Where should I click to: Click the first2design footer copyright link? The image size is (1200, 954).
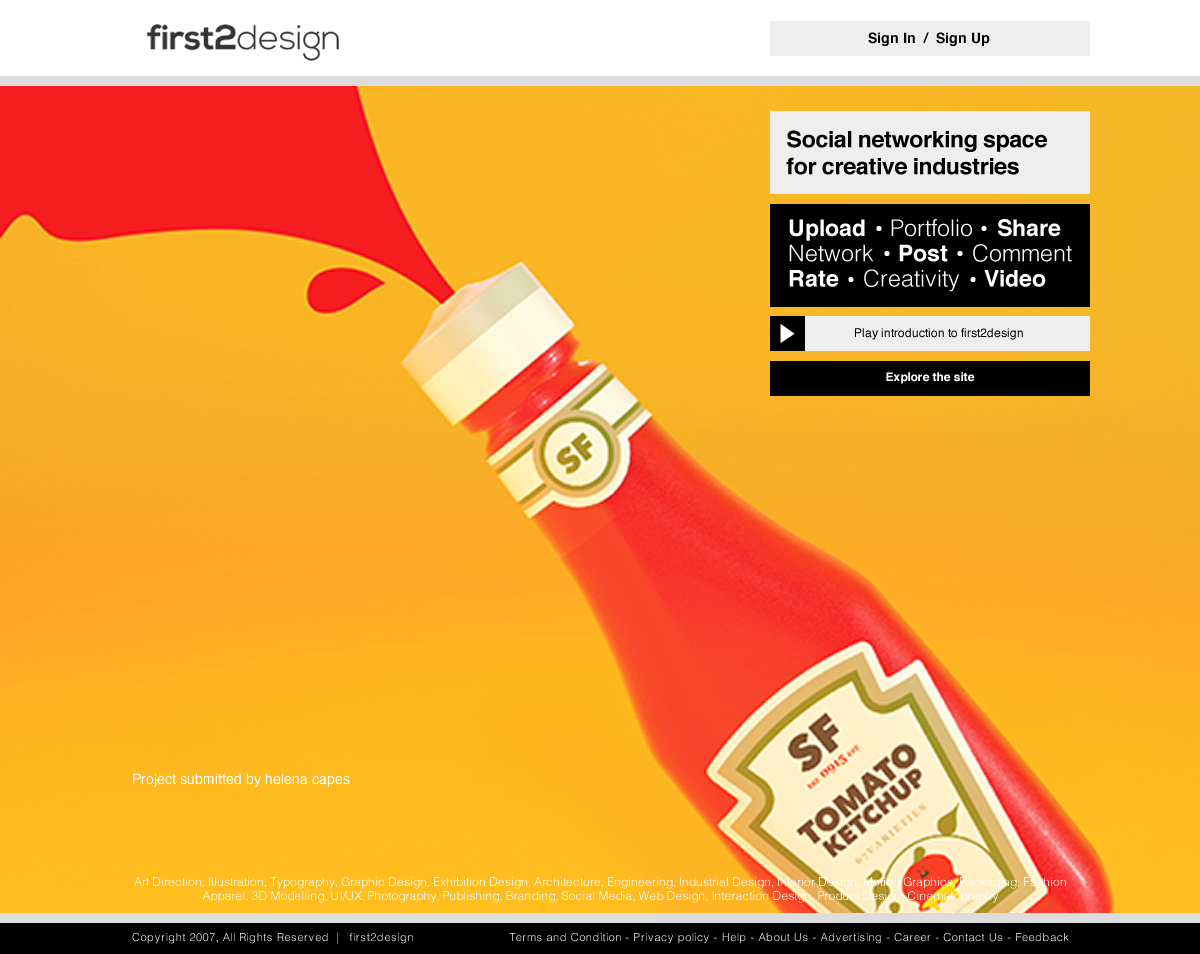[381, 937]
